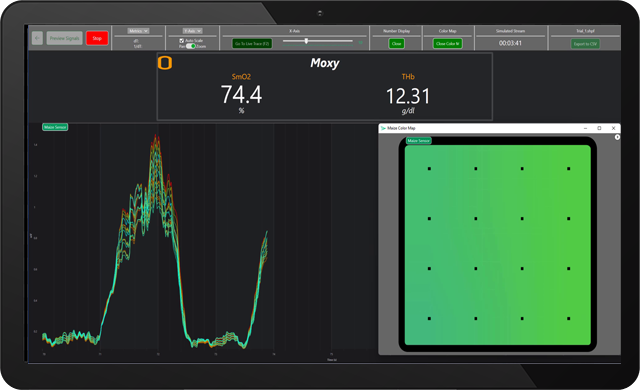The image size is (640, 390).
Task: Select the Maize Sensor tag above the graph
Action: [55, 127]
